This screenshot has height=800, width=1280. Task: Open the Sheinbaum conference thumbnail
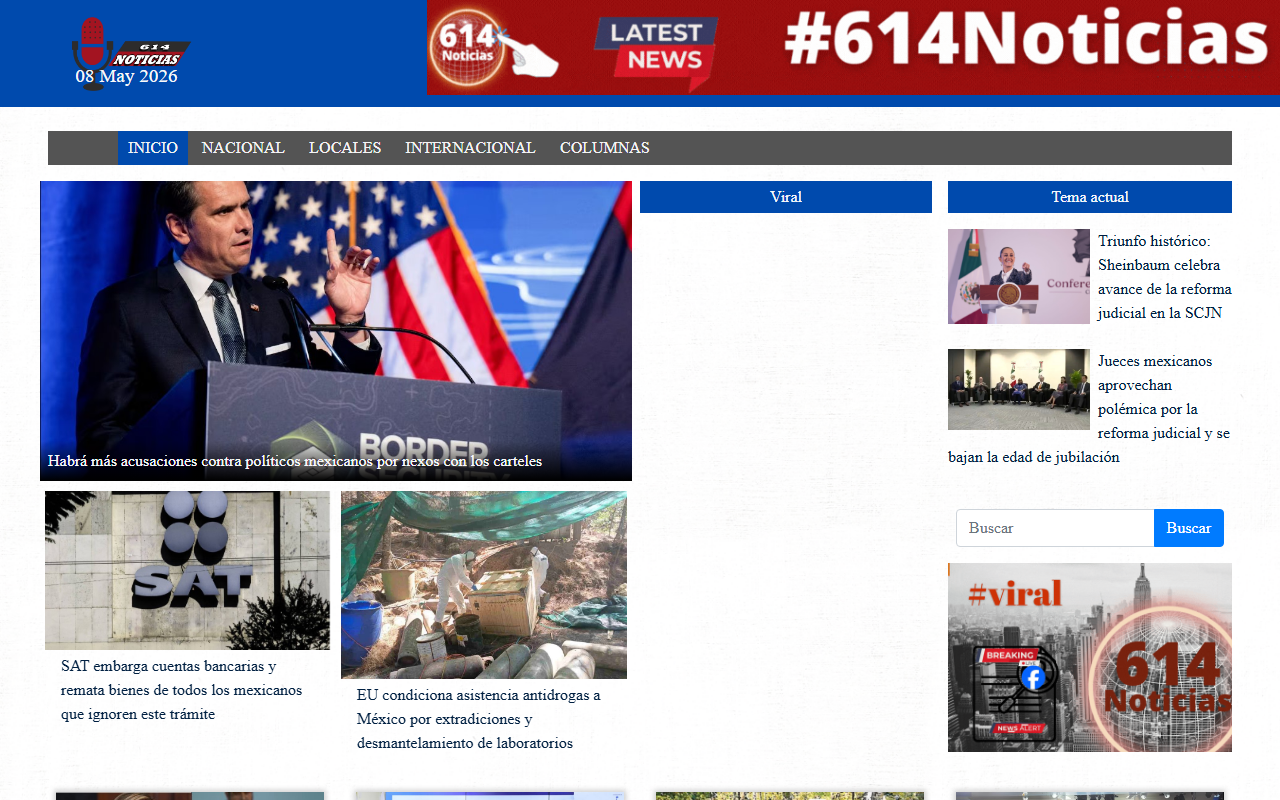(x=1019, y=276)
